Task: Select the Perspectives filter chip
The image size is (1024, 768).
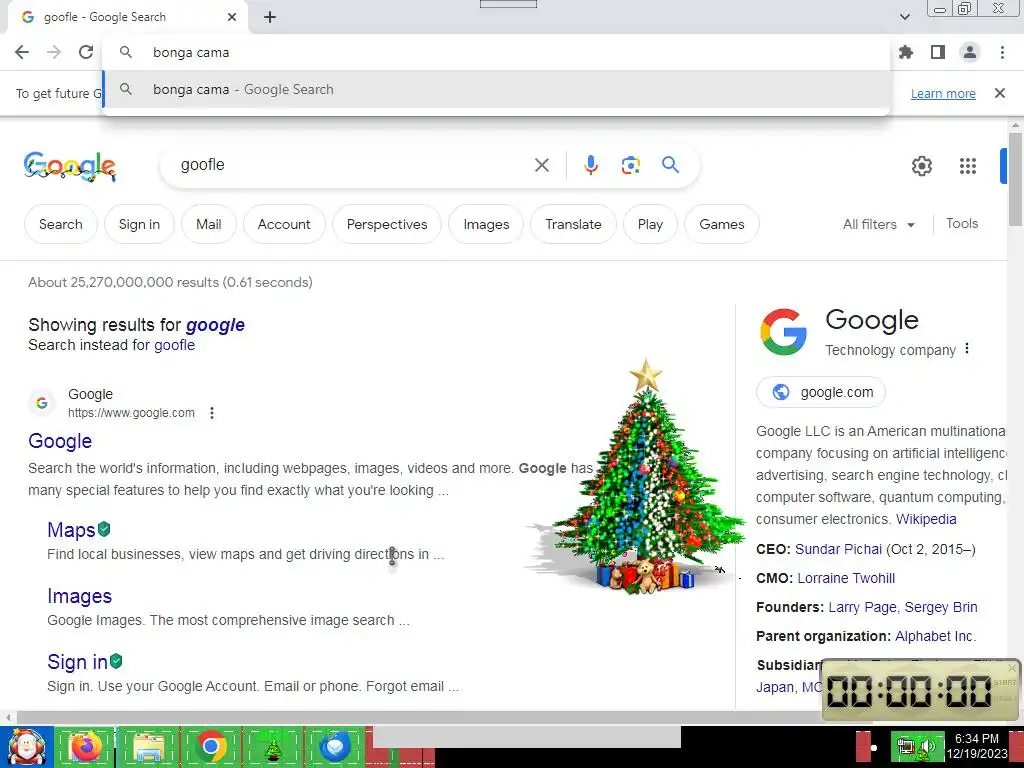Action: (x=387, y=224)
